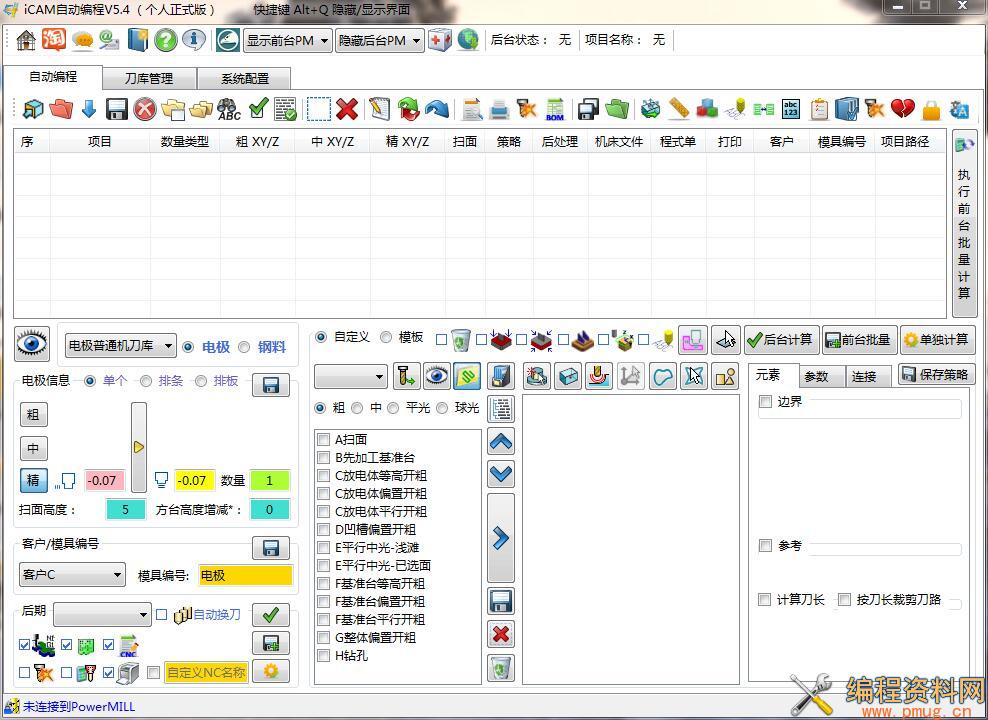This screenshot has width=988, height=720.
Task: Open the empty dropdown beside the tool icon
Action: point(350,377)
